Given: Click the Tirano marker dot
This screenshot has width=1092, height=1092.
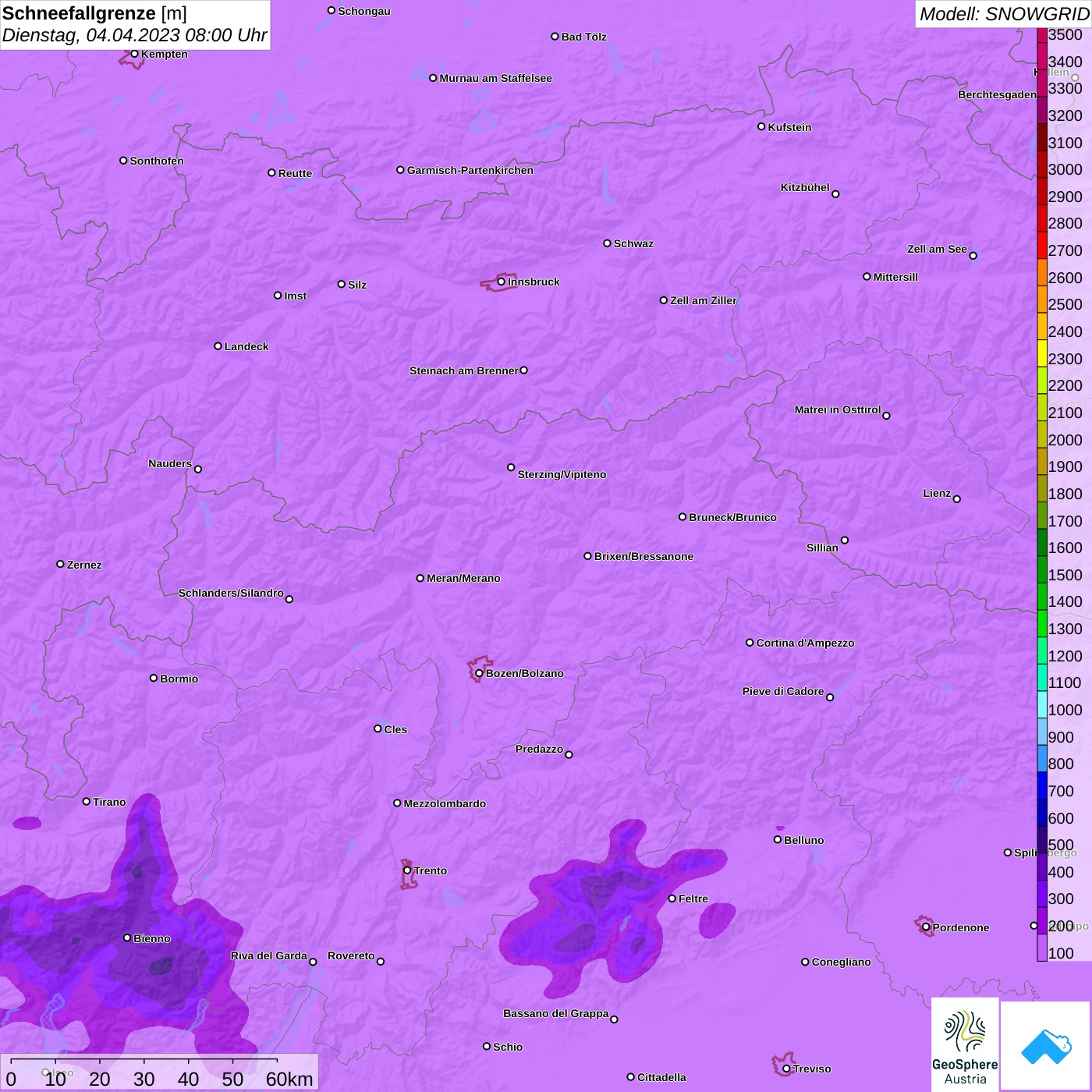Looking at the screenshot, I should [x=87, y=801].
